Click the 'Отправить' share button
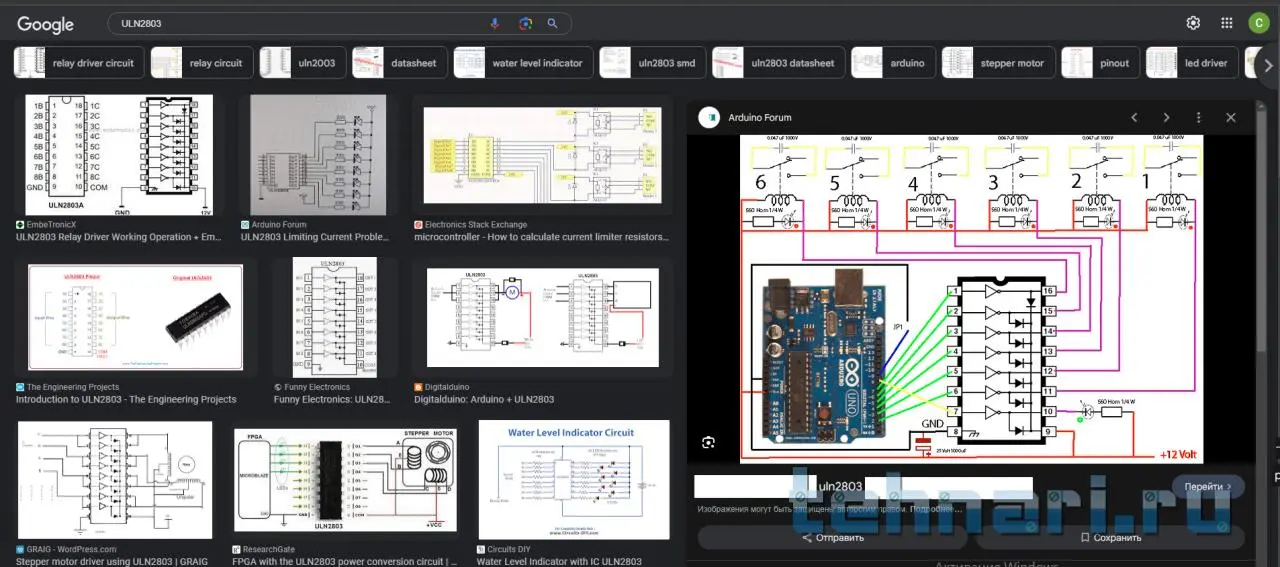 pyautogui.click(x=833, y=537)
